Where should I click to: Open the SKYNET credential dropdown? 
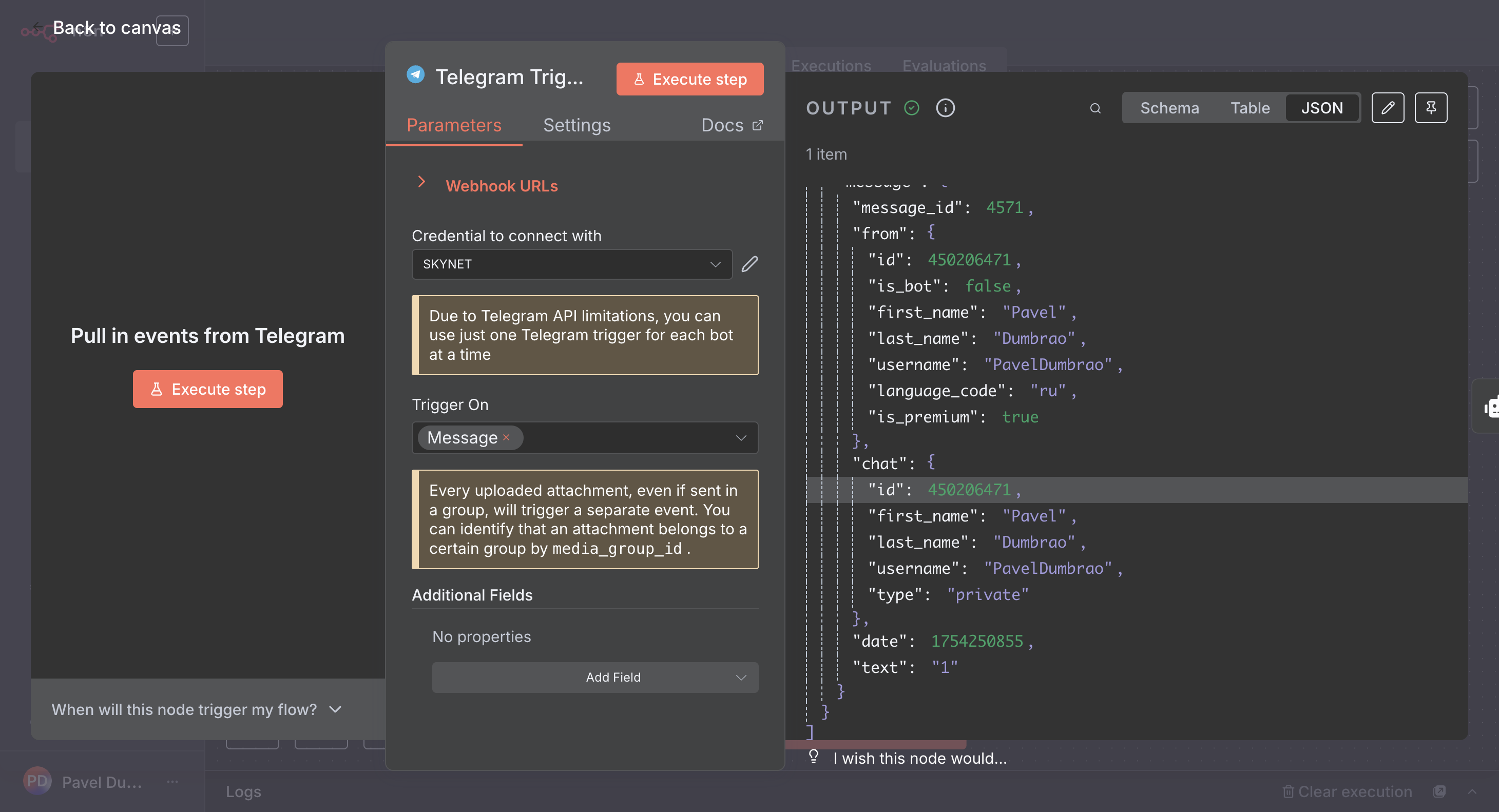tap(571, 264)
